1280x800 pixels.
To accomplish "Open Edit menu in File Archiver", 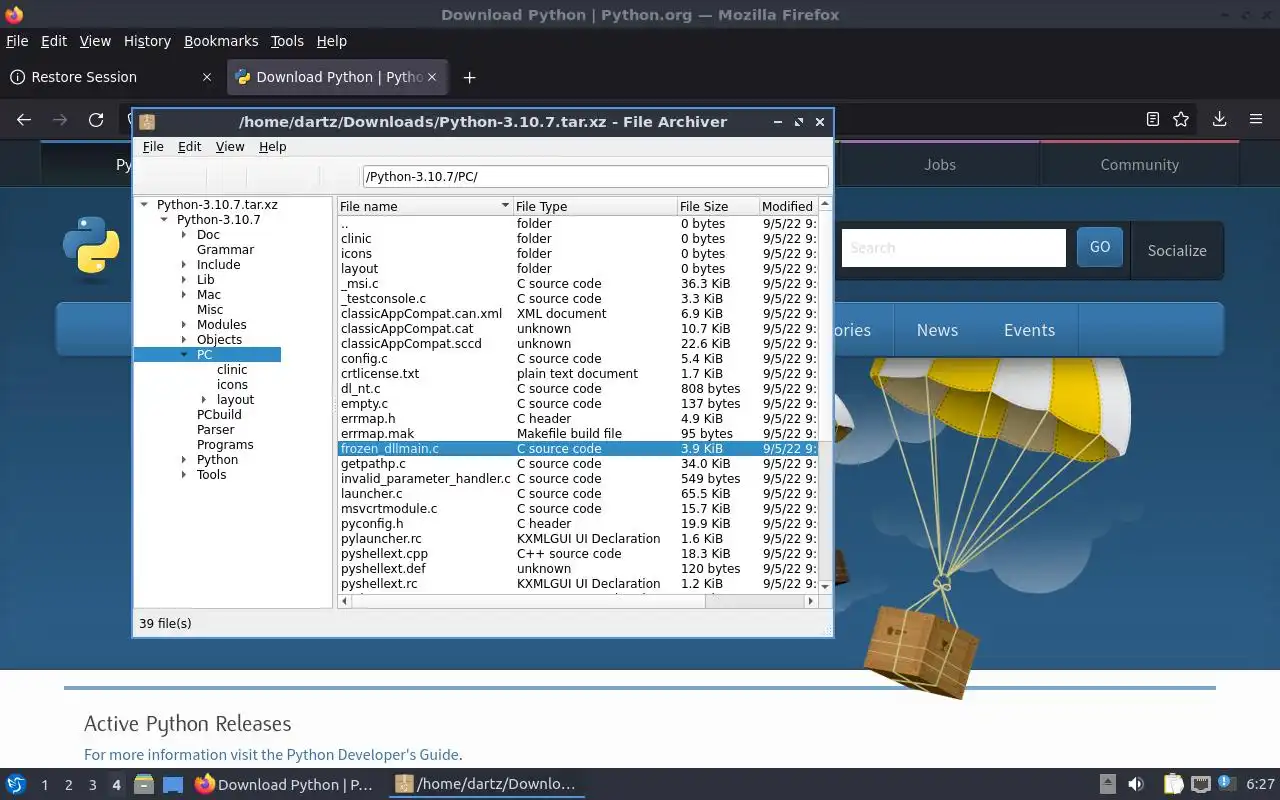I will coord(189,146).
